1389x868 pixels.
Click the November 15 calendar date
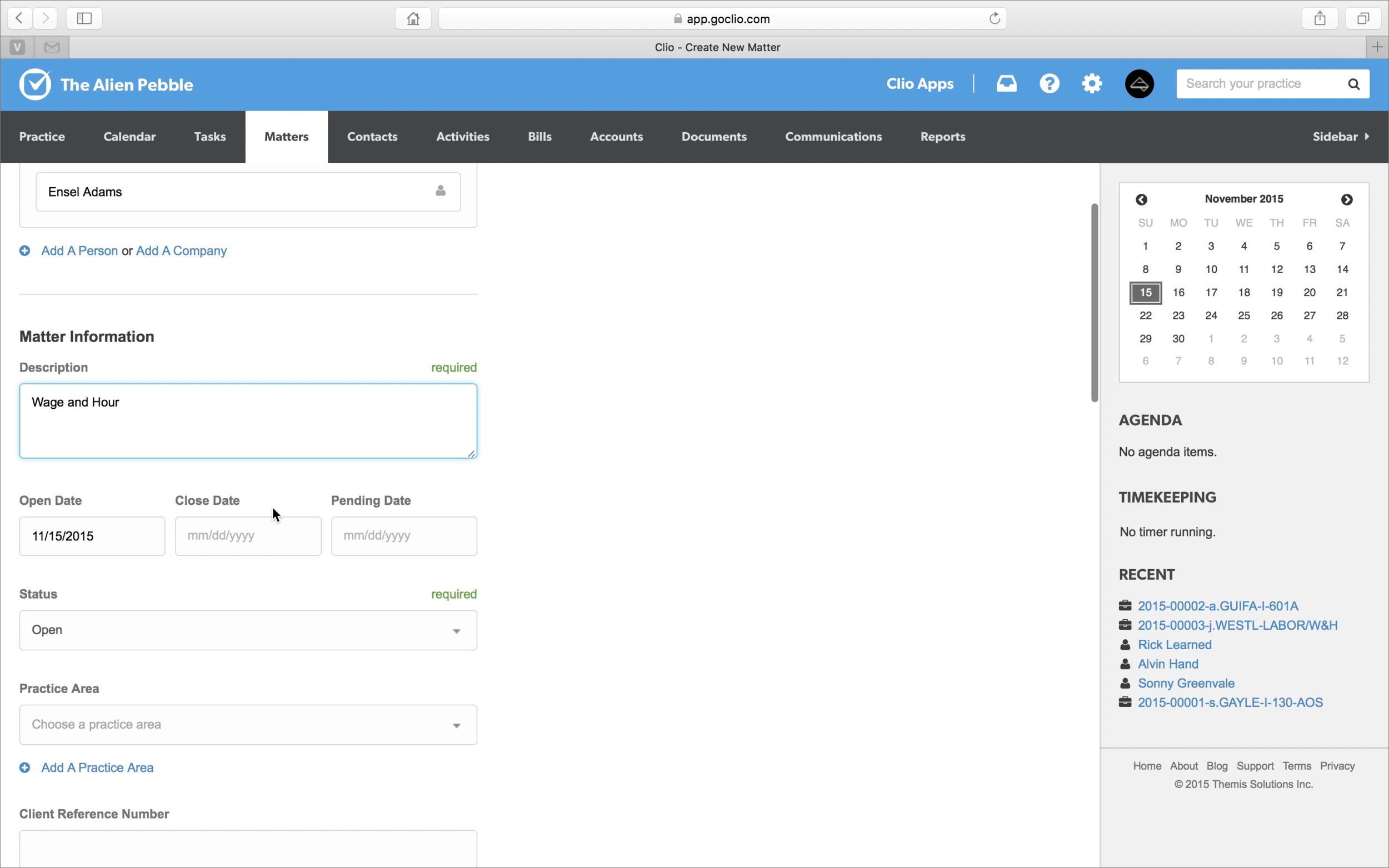1145,291
